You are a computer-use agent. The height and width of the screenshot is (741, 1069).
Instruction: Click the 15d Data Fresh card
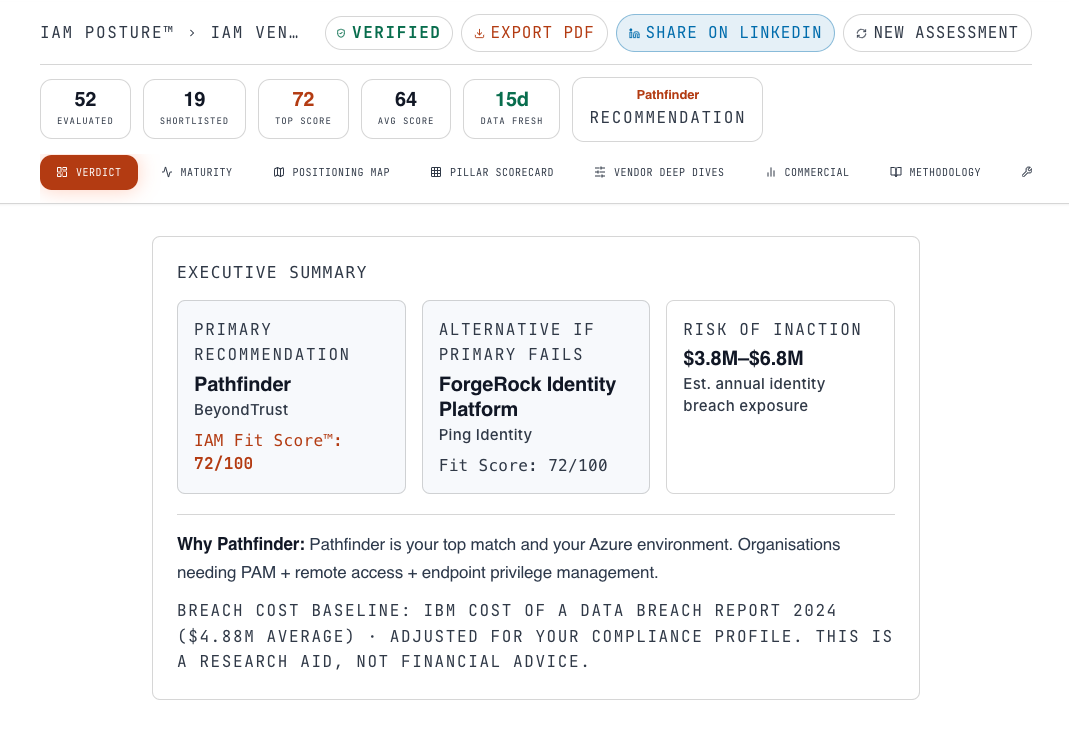(x=511, y=109)
